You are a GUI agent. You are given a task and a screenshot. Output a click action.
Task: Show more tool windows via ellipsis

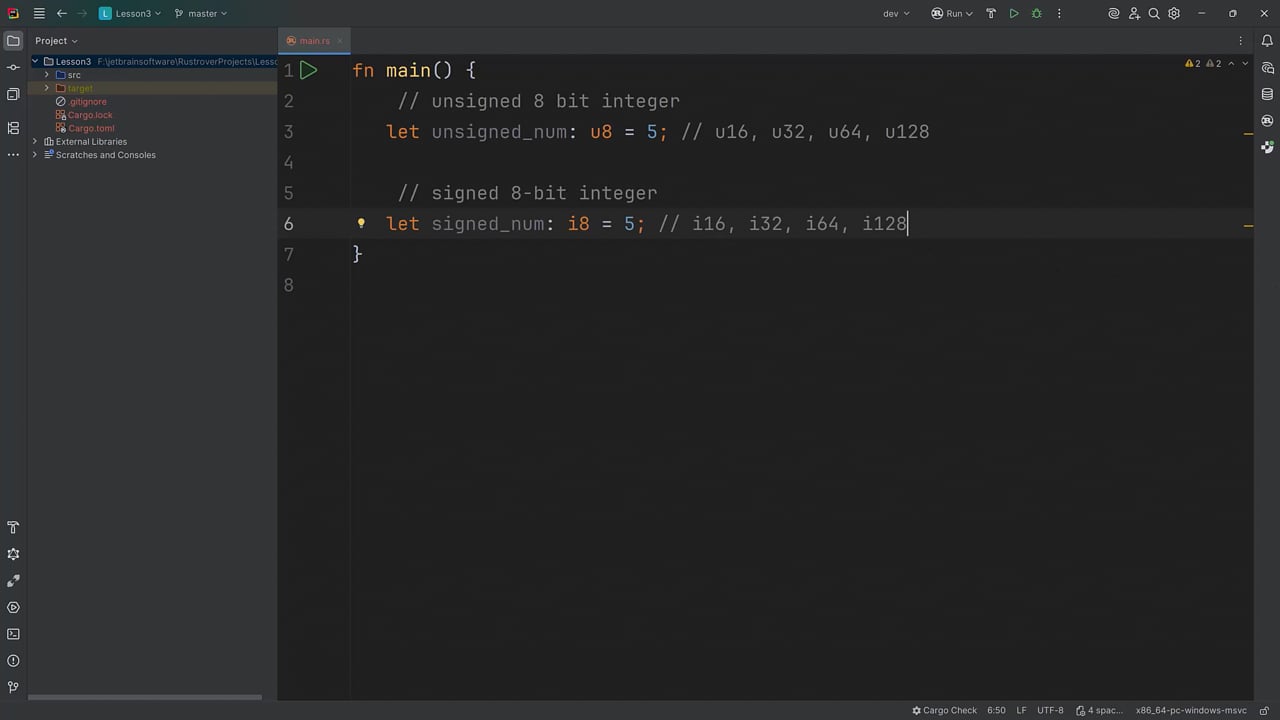click(x=13, y=155)
